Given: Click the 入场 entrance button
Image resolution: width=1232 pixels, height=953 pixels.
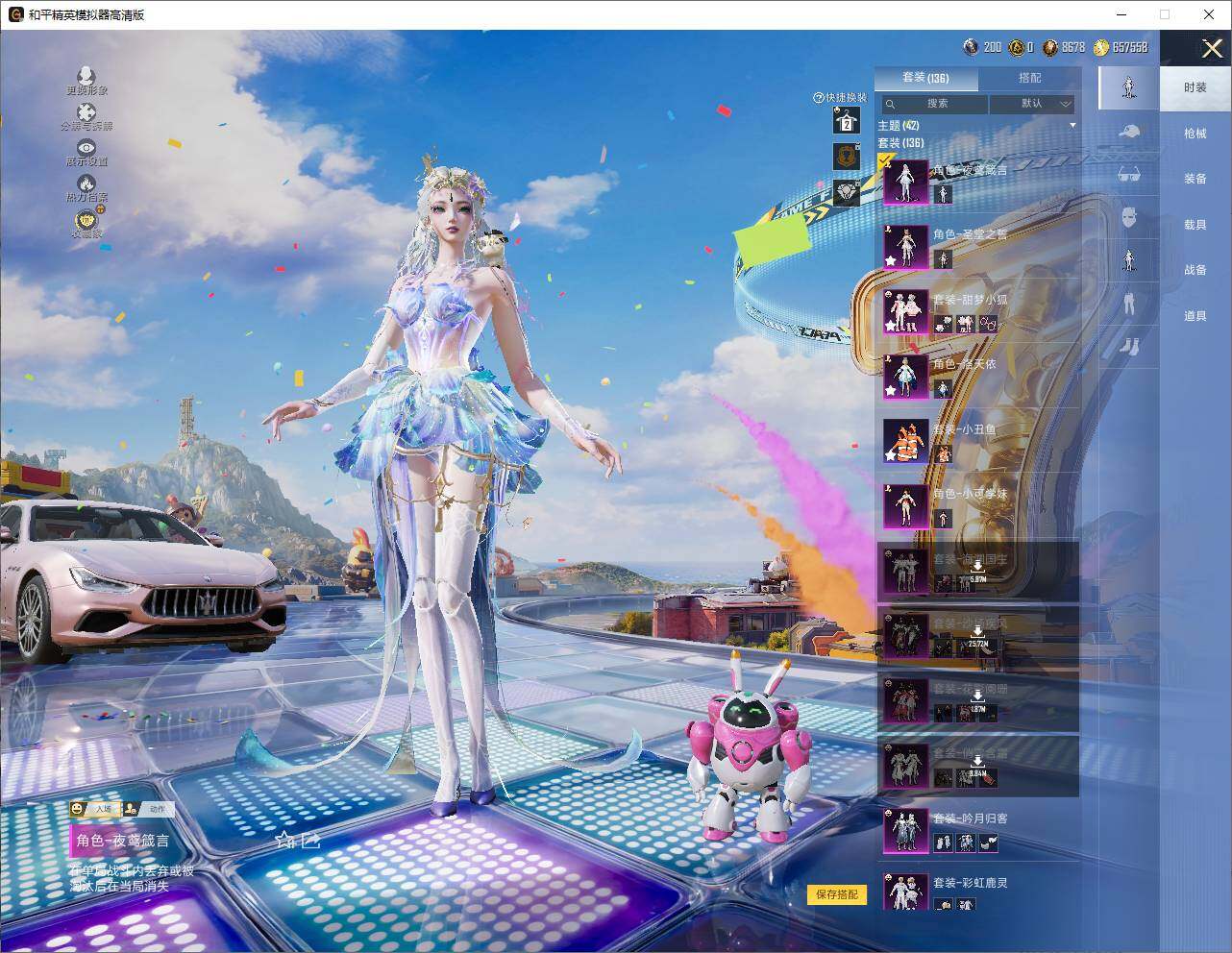Looking at the screenshot, I should pyautogui.click(x=94, y=809).
